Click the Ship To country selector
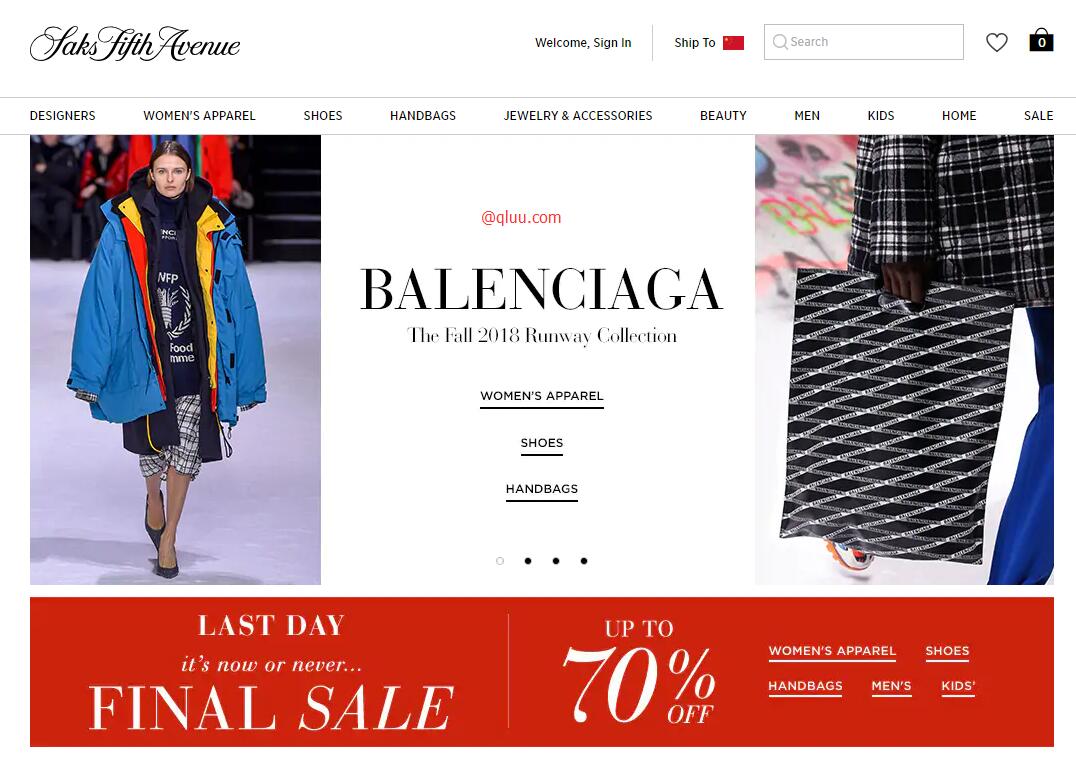 [709, 43]
